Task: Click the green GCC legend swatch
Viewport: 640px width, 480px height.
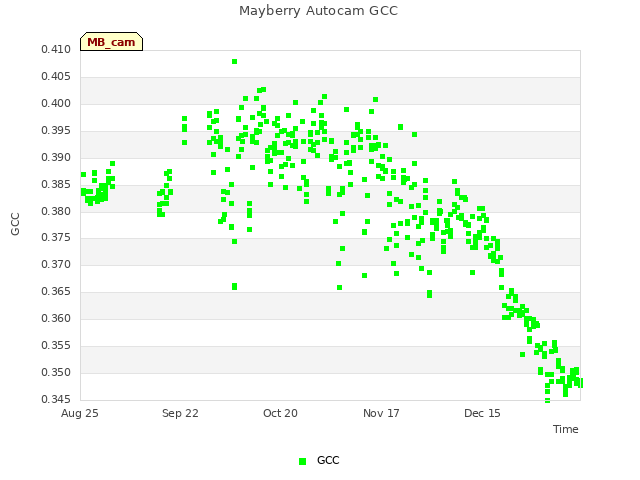Action: point(302,461)
